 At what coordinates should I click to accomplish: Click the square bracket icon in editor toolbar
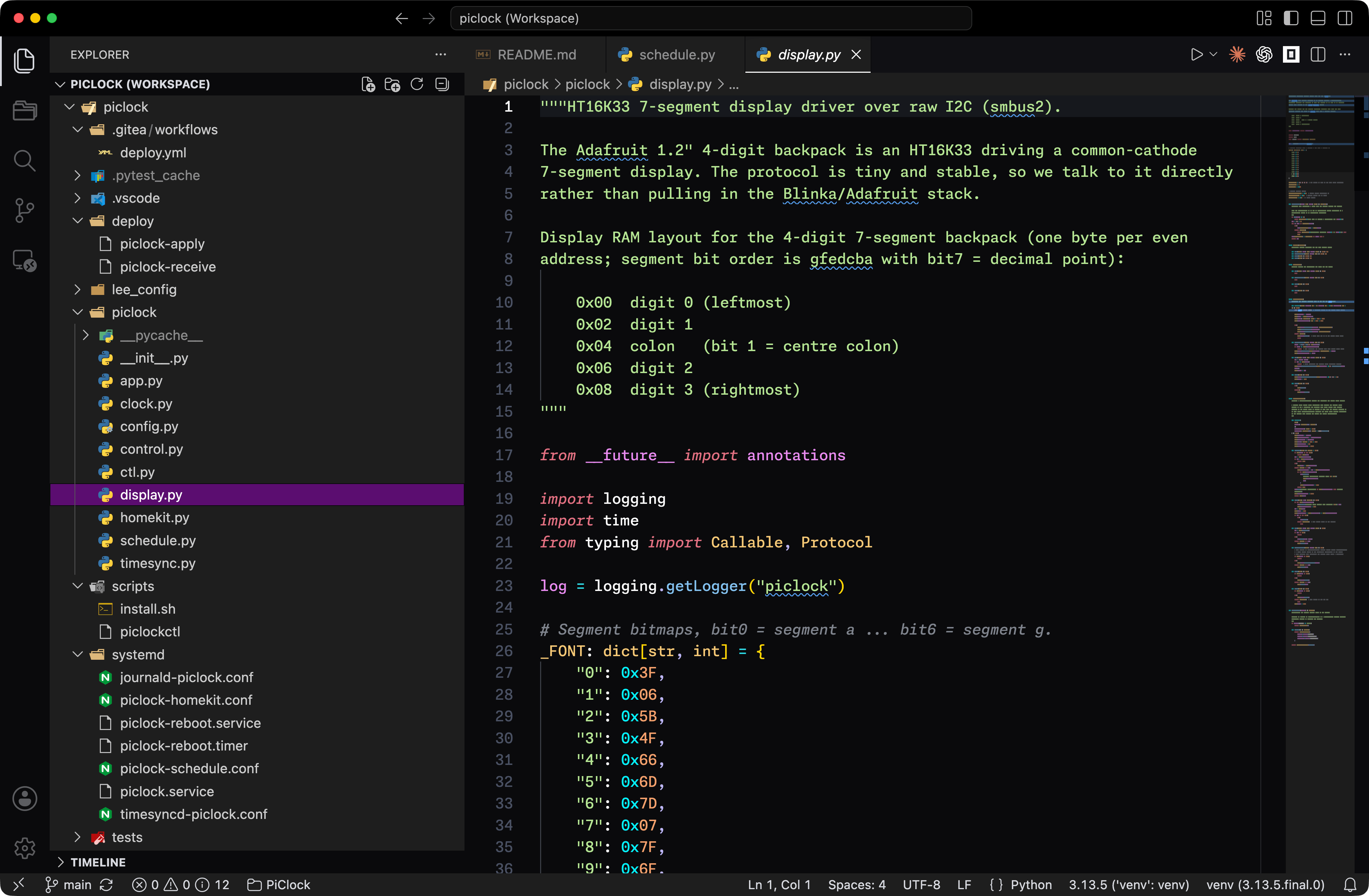(x=1291, y=55)
